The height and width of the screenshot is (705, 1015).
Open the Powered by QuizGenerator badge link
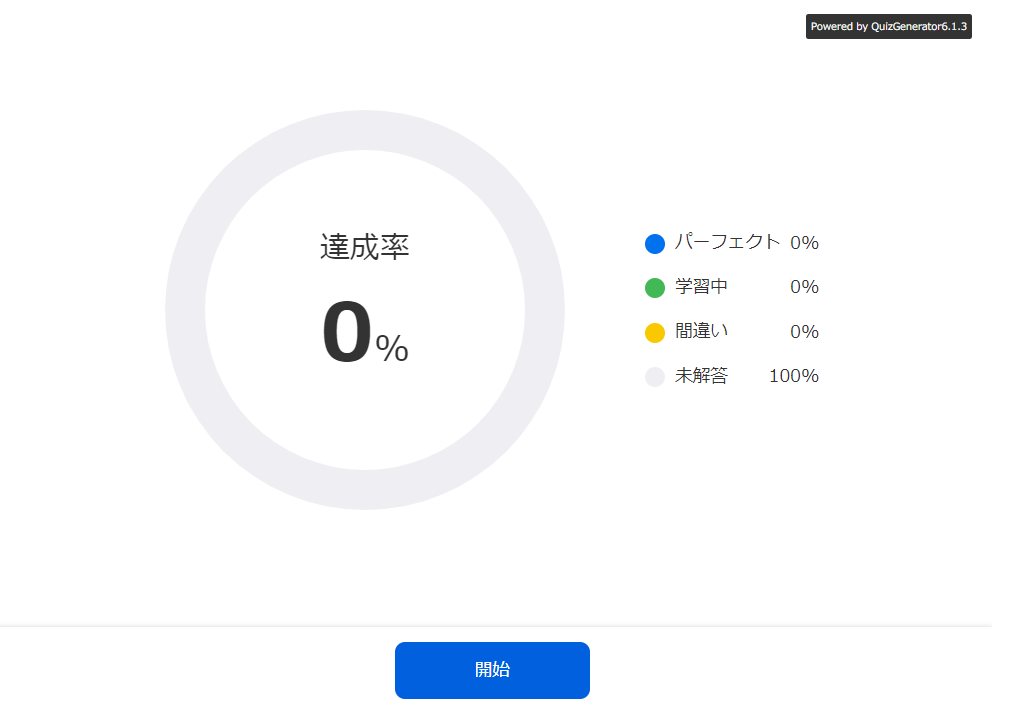click(x=888, y=27)
